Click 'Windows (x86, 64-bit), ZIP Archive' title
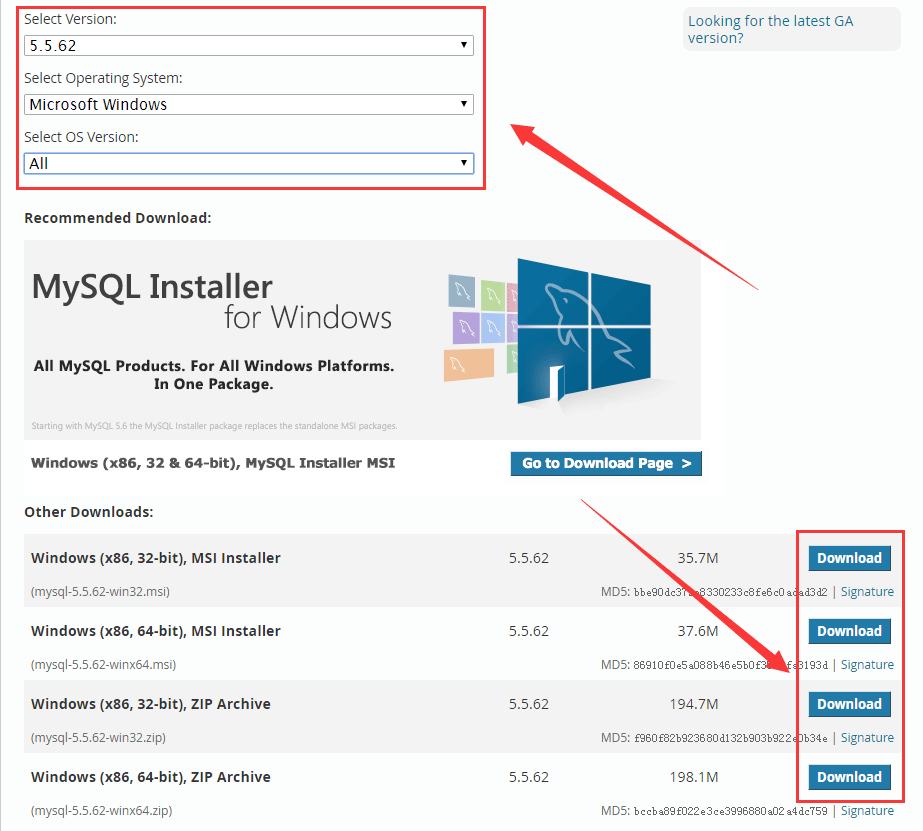The height and width of the screenshot is (831, 923). point(151,777)
